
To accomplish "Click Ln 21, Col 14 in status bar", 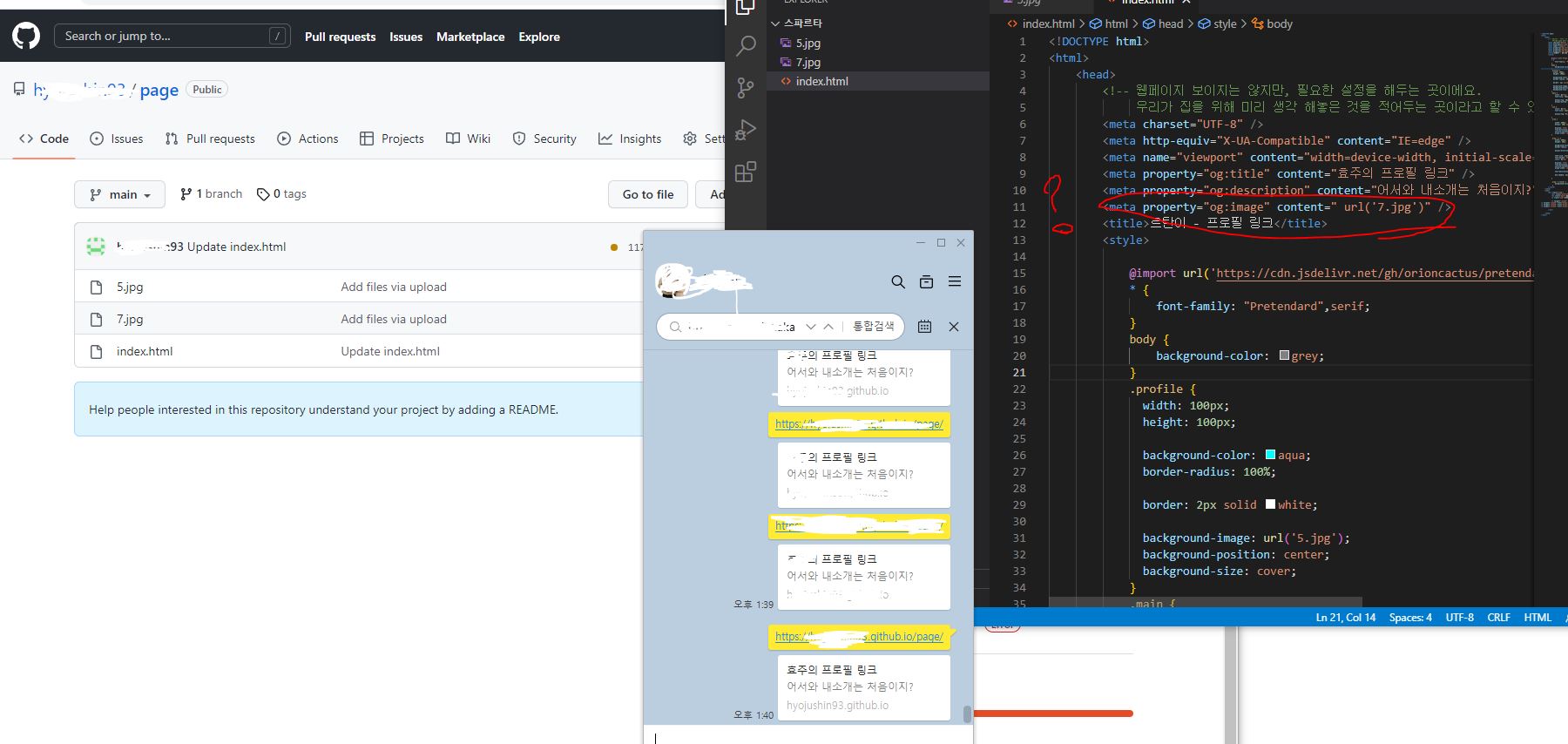I will (1346, 618).
